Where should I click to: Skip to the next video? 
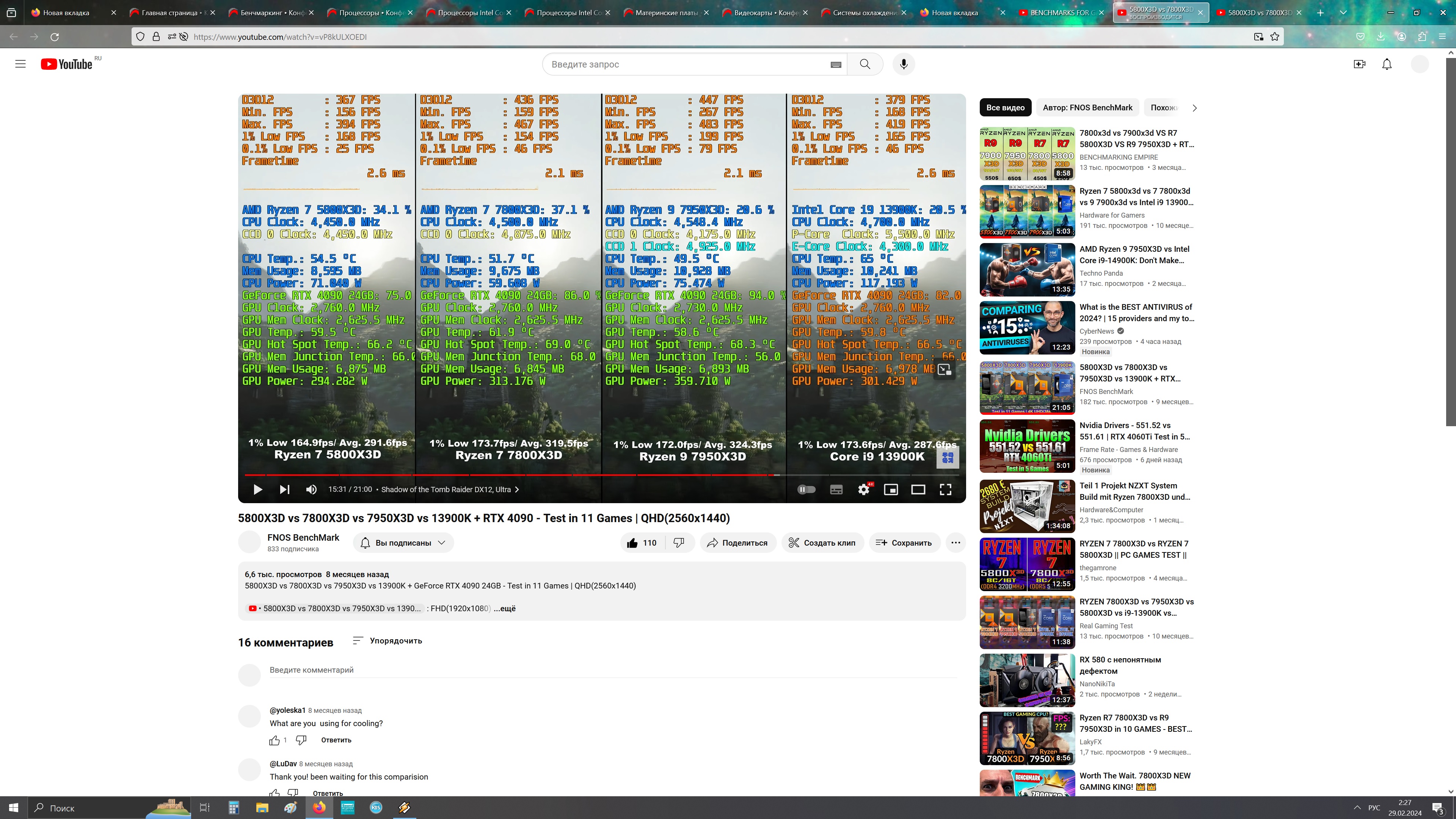(284, 490)
